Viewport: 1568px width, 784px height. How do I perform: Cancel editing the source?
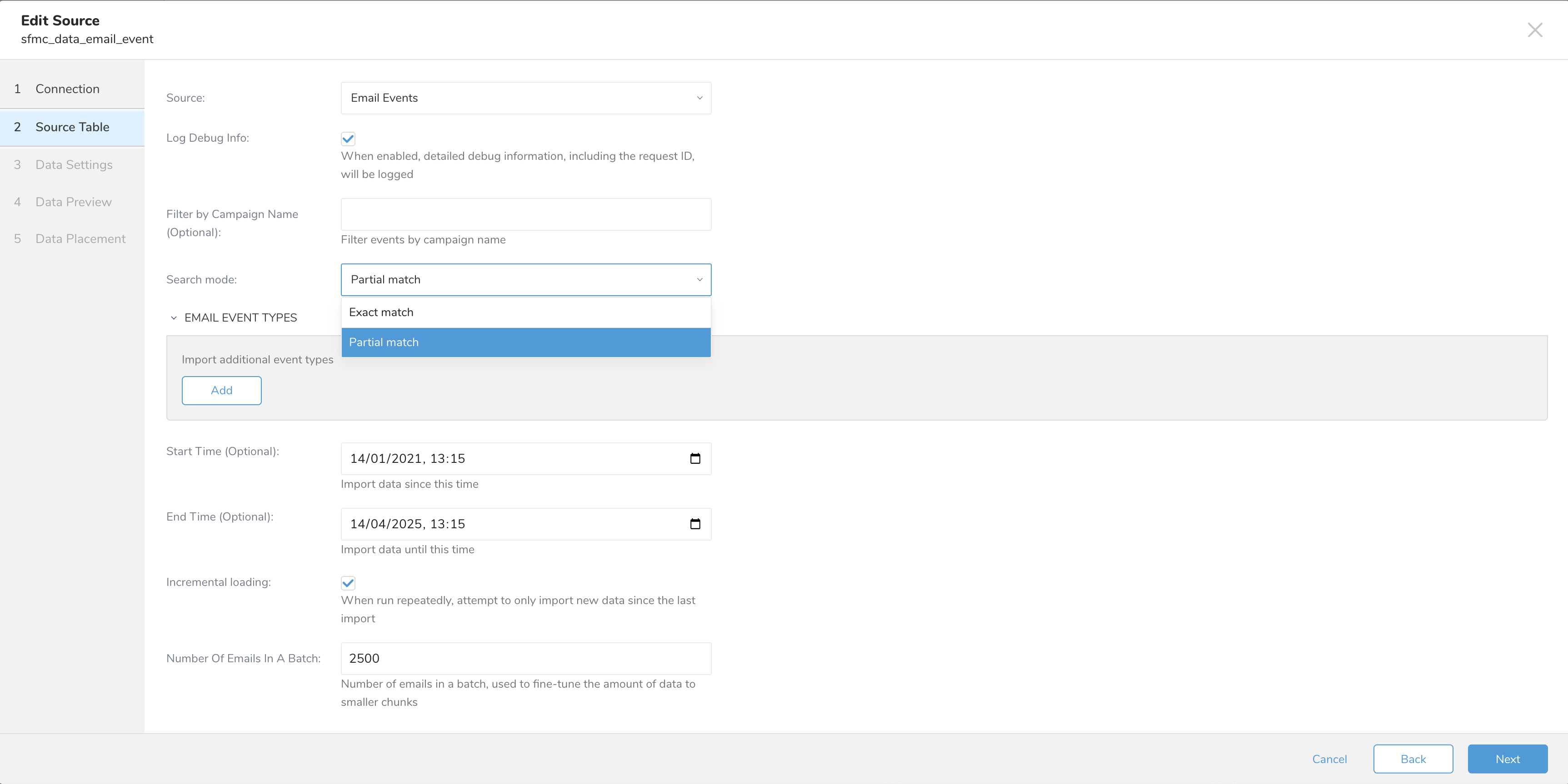(x=1329, y=759)
